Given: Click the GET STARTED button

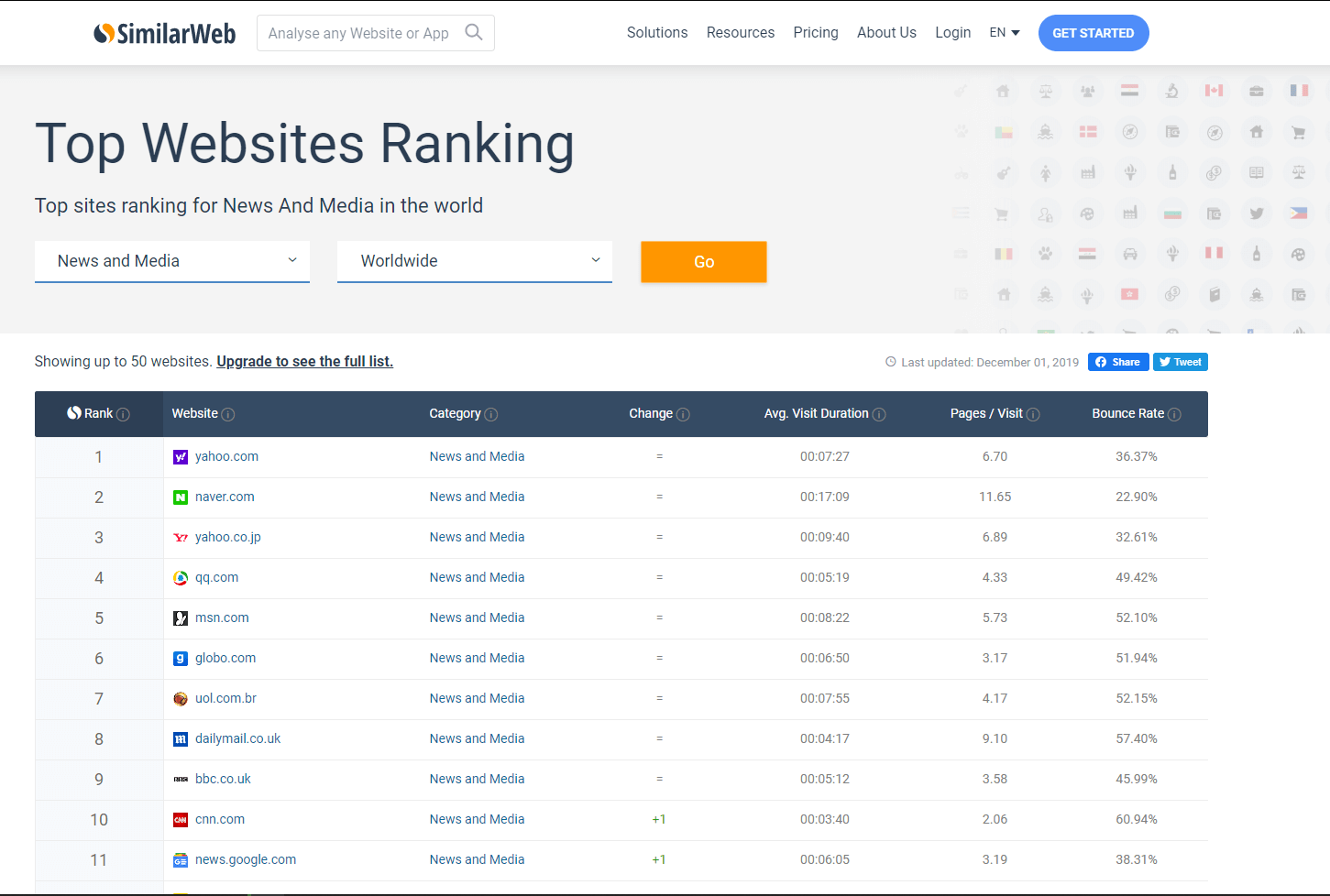Looking at the screenshot, I should click(x=1094, y=33).
